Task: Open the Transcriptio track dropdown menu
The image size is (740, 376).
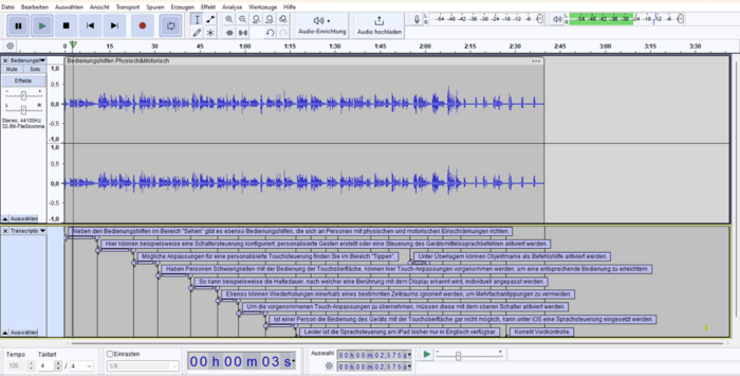Action: 28,231
